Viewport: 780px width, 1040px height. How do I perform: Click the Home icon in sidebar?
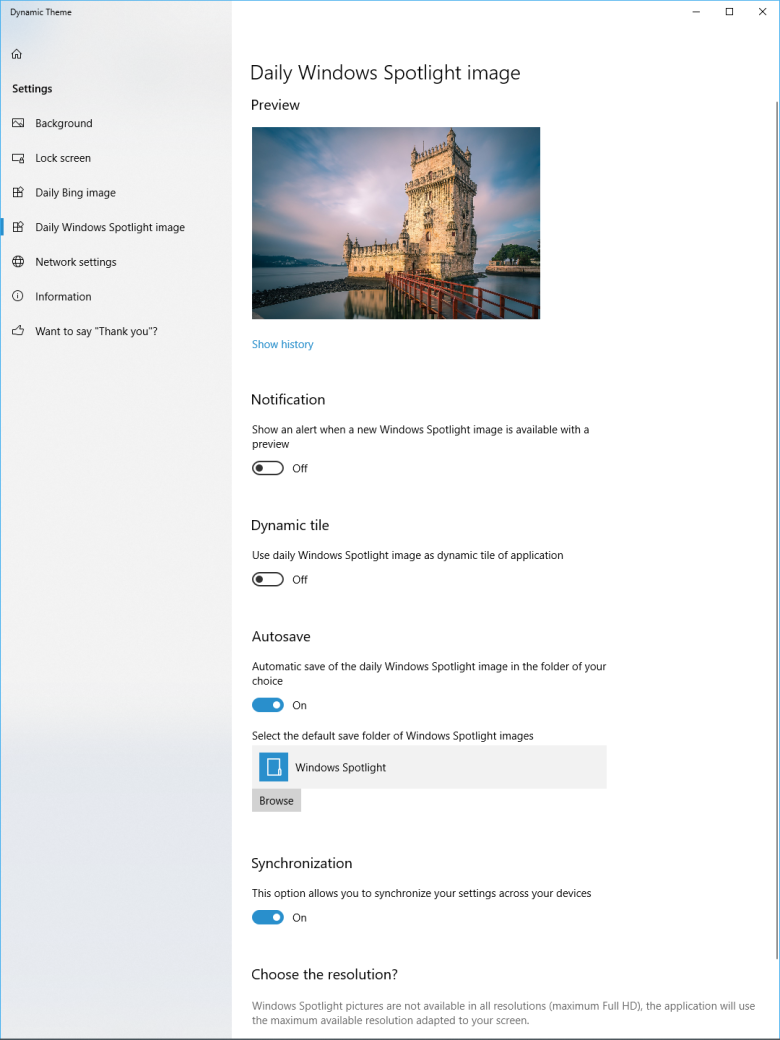(x=17, y=54)
